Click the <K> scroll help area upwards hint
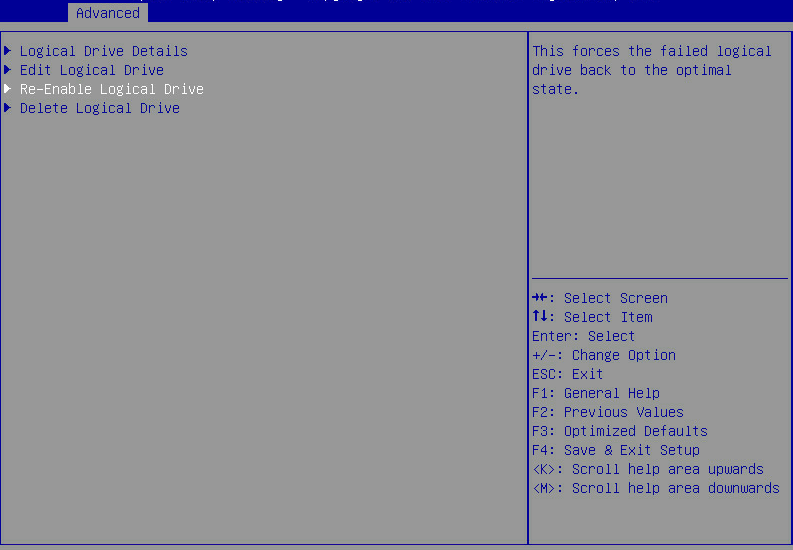Screen dimensions: 793x550 coord(648,470)
